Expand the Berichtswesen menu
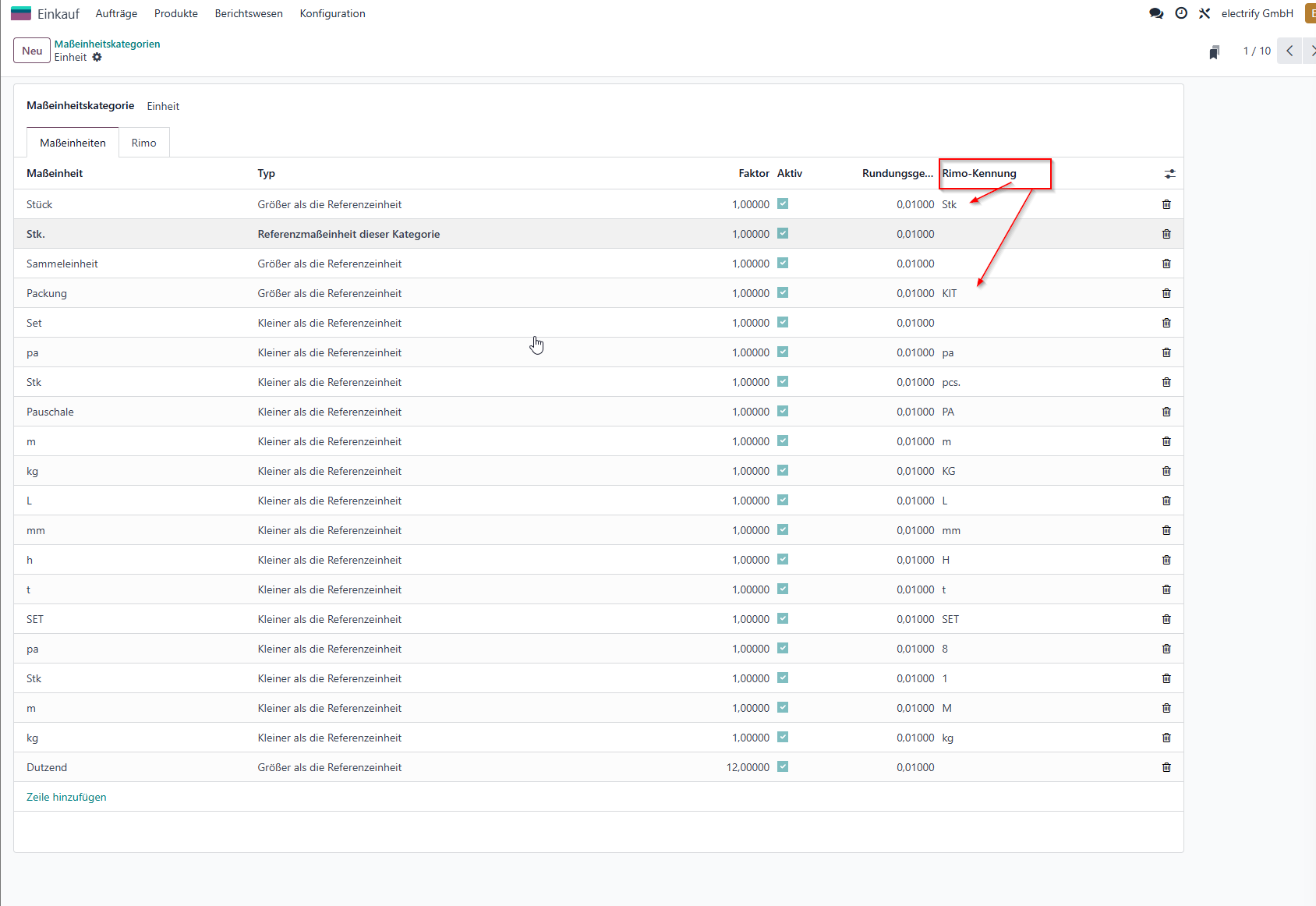 249,13
